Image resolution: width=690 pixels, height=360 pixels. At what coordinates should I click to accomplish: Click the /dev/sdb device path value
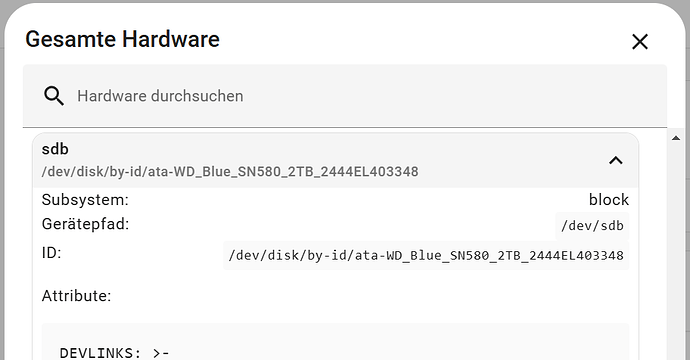(592, 226)
